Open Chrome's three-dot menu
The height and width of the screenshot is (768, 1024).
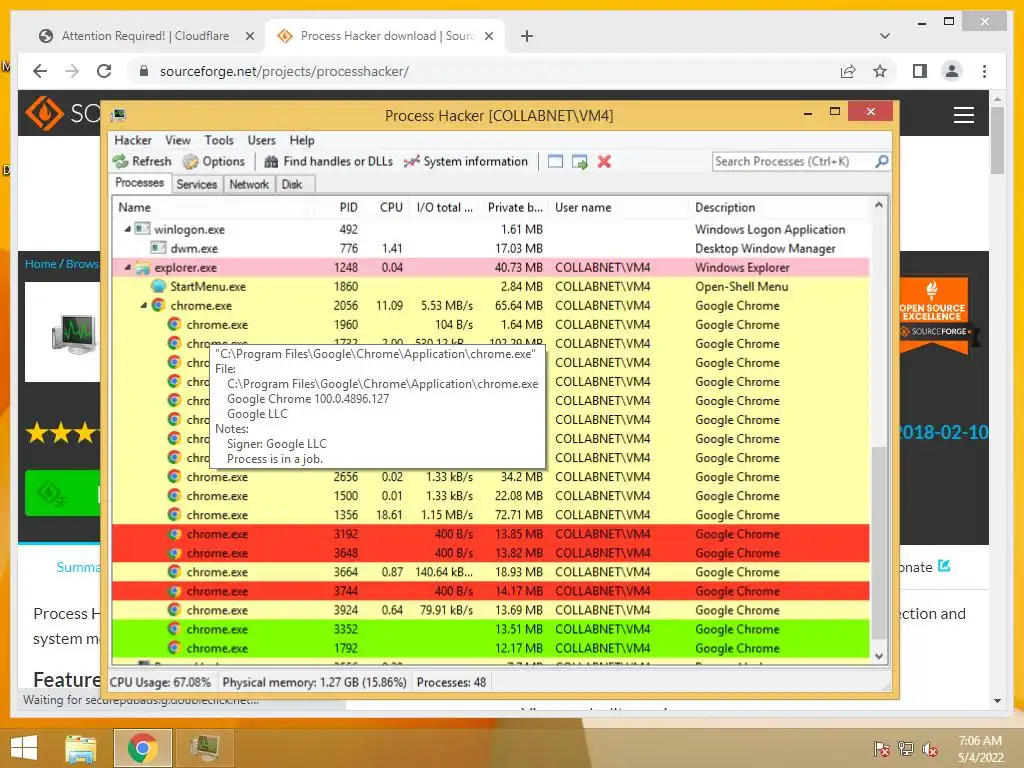pos(984,71)
